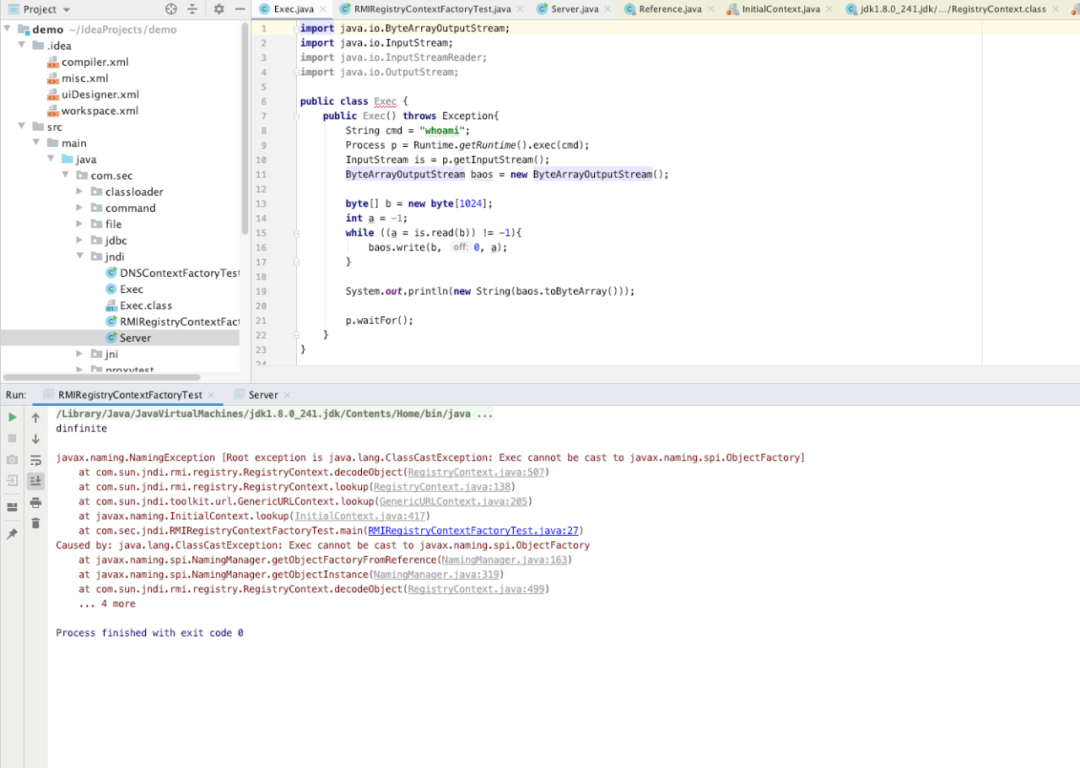Click the up arrow stack trace icon
Image resolution: width=1080 pixels, height=768 pixels.
point(36,417)
